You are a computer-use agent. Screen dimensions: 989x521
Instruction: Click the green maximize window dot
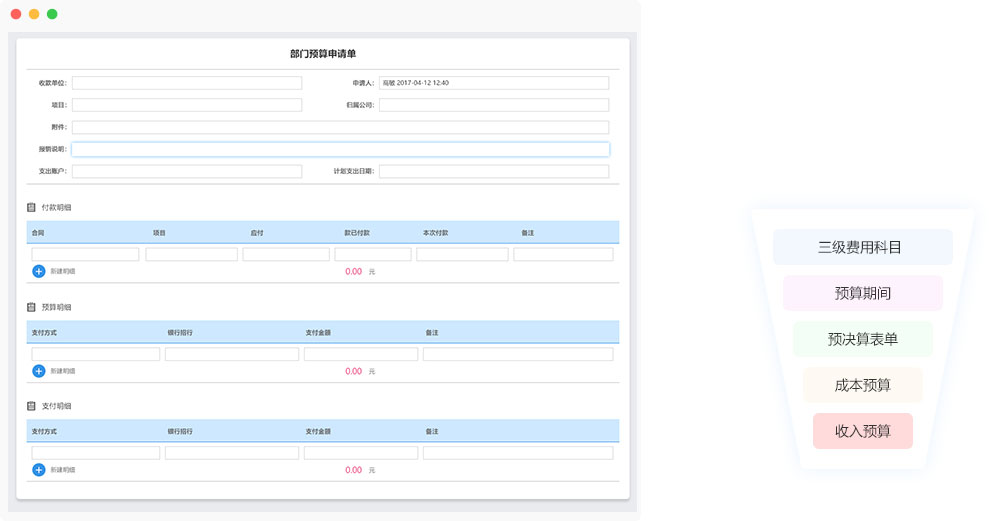52,14
